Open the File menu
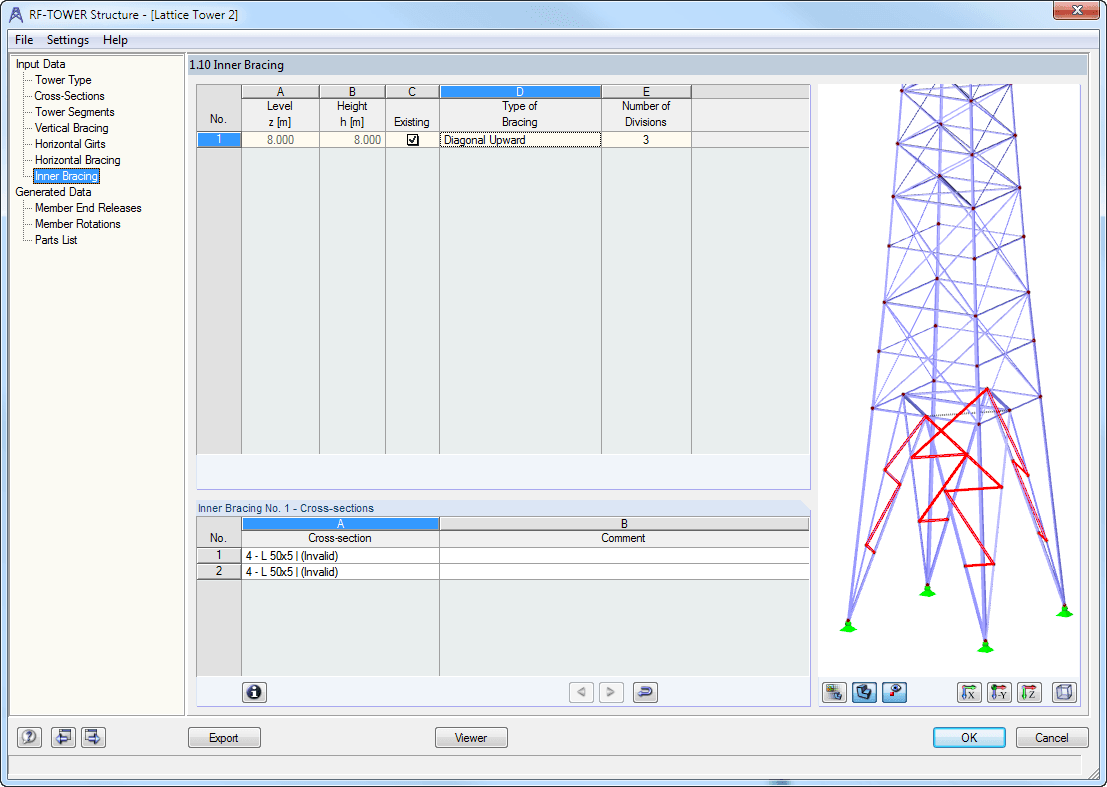The image size is (1107, 787). pyautogui.click(x=24, y=40)
